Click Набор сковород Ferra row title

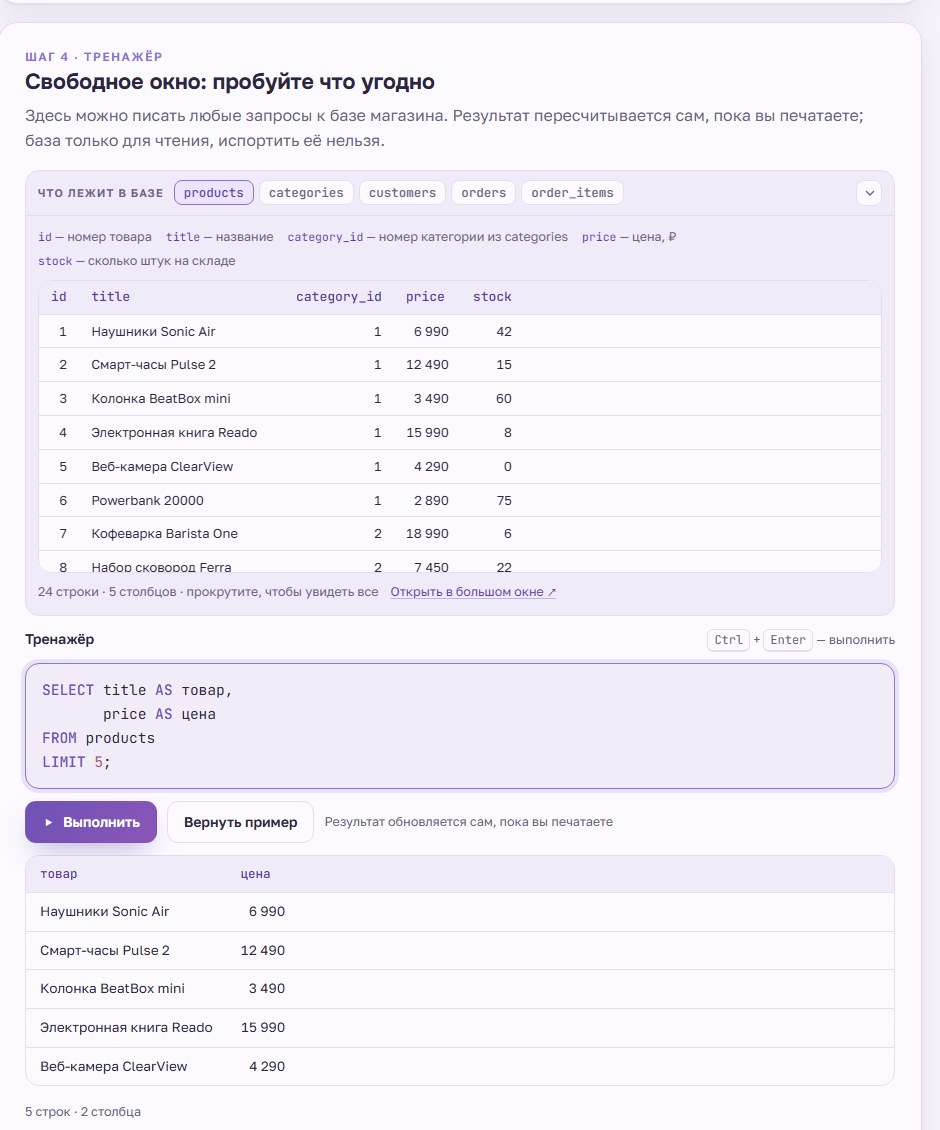[161, 566]
